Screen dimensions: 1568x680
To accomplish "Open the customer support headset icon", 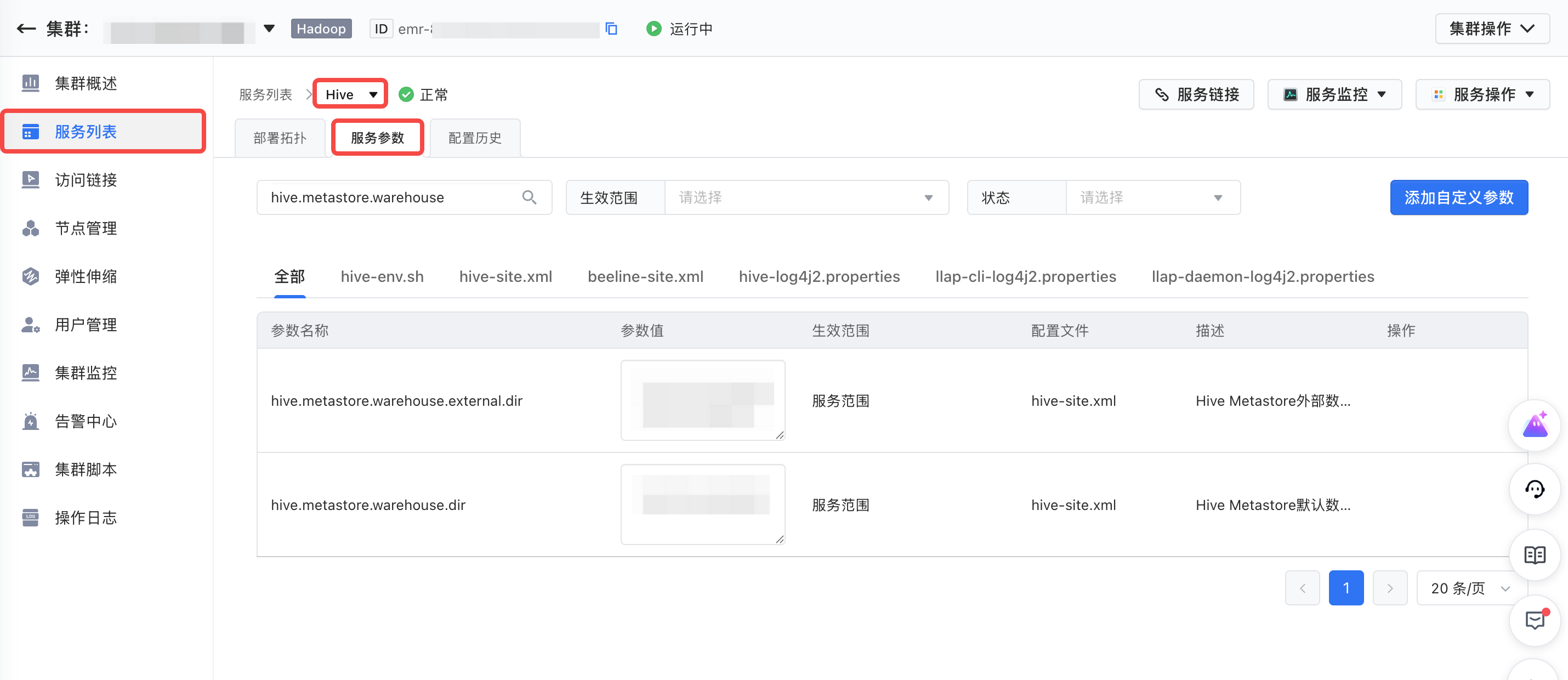I will pyautogui.click(x=1535, y=489).
